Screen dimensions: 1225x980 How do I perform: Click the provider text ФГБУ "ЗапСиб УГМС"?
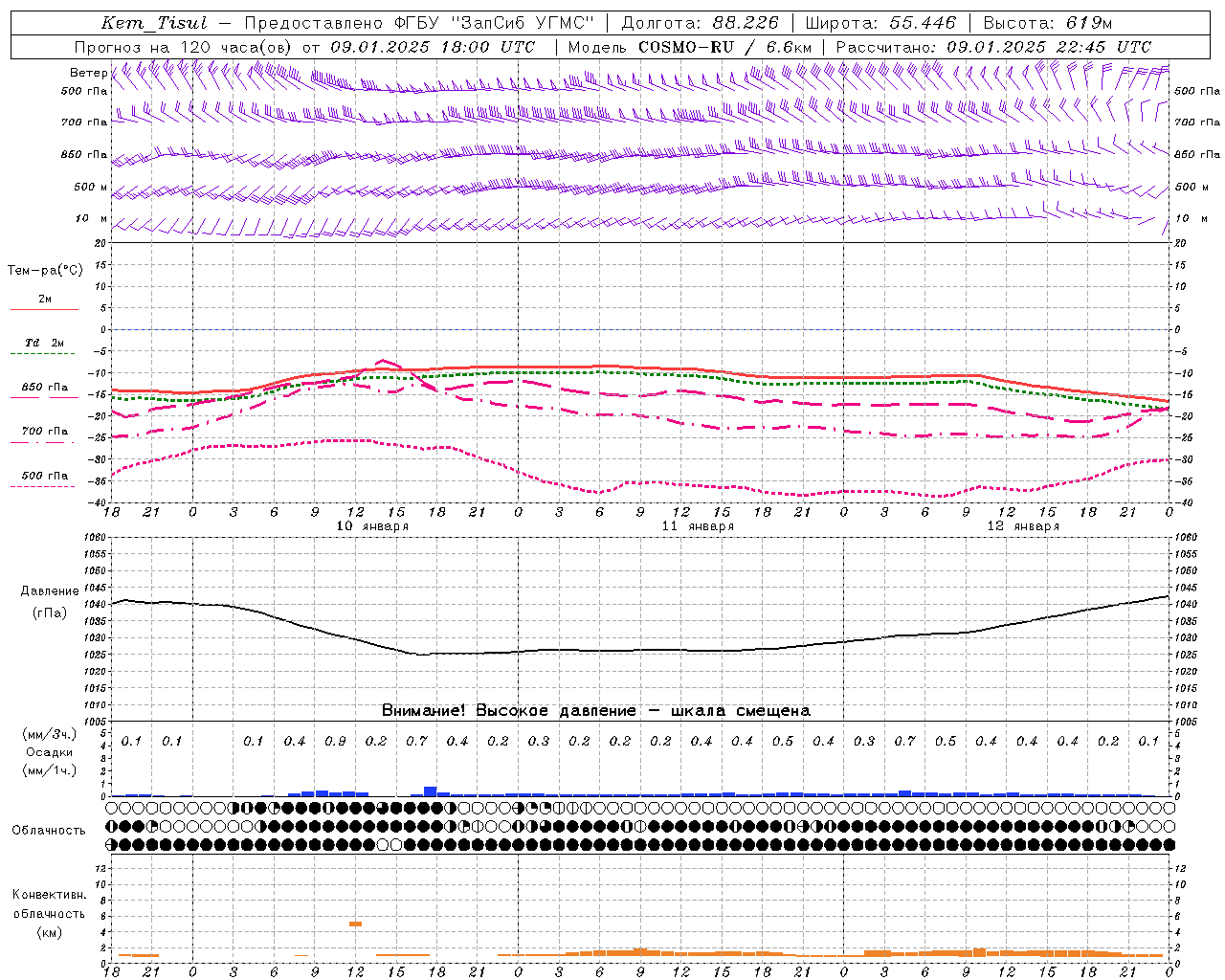(x=495, y=23)
